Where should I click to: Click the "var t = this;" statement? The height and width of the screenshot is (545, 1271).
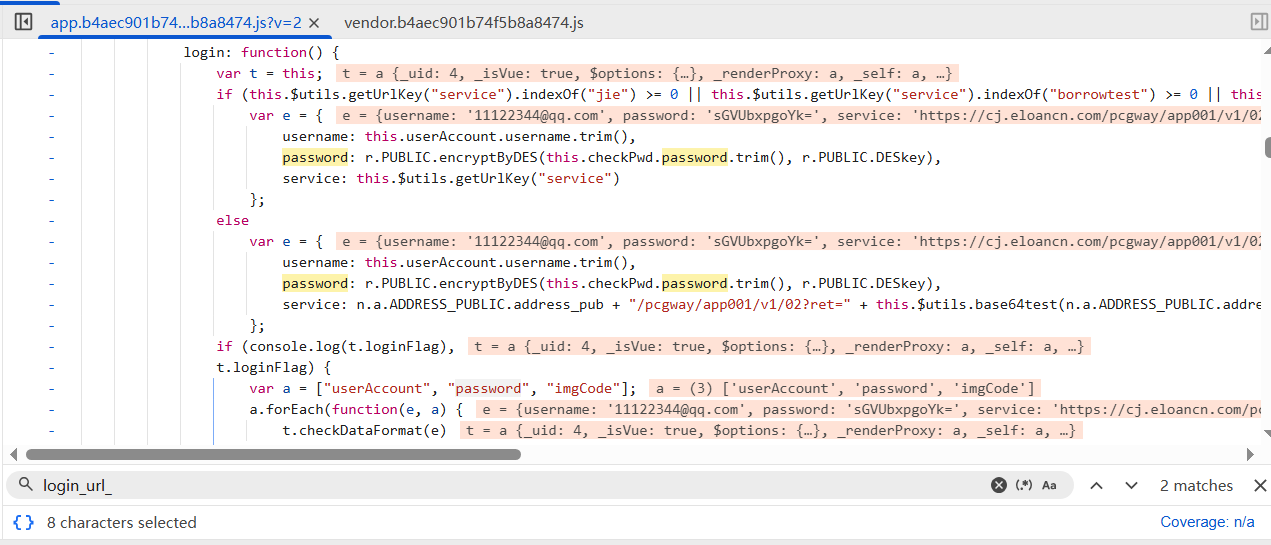(x=269, y=73)
